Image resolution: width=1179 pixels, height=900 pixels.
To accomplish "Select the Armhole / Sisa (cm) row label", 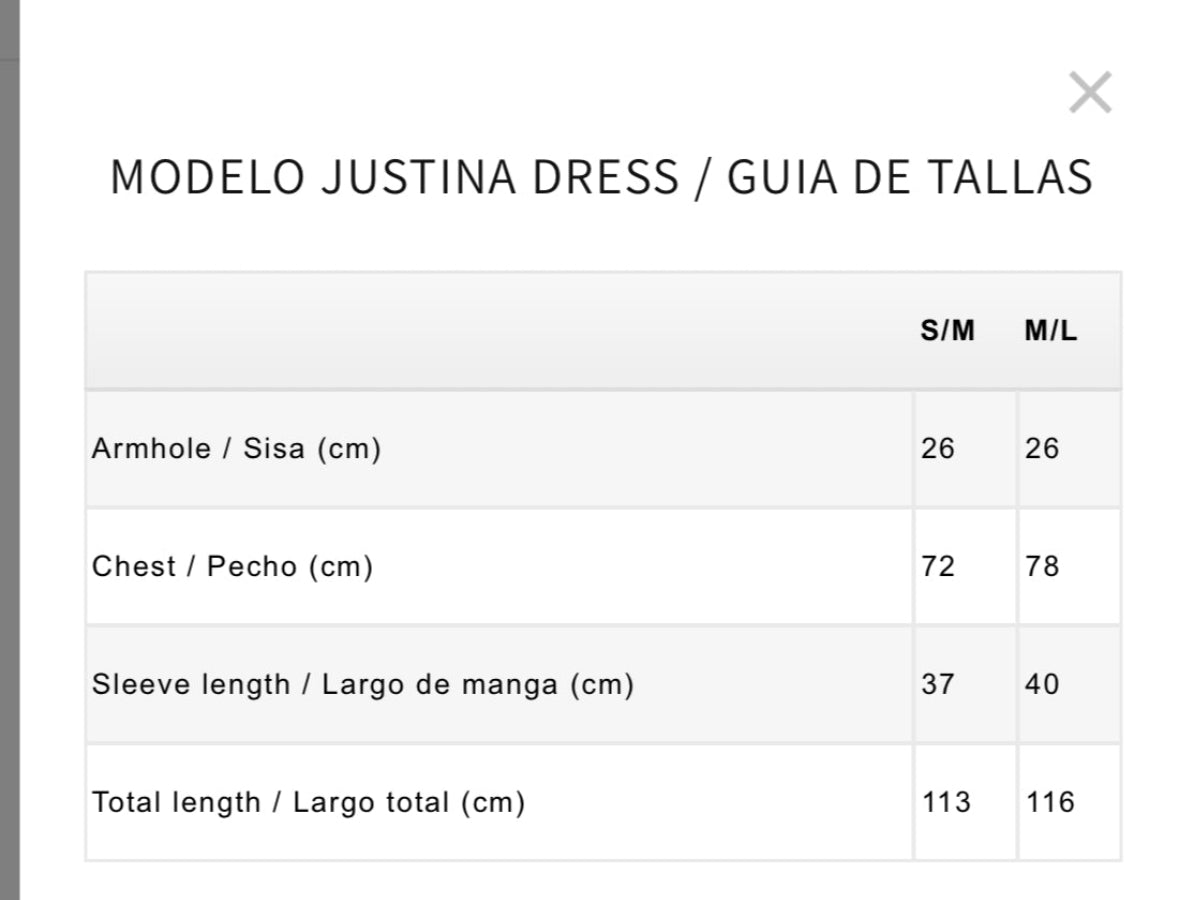I will point(237,449).
